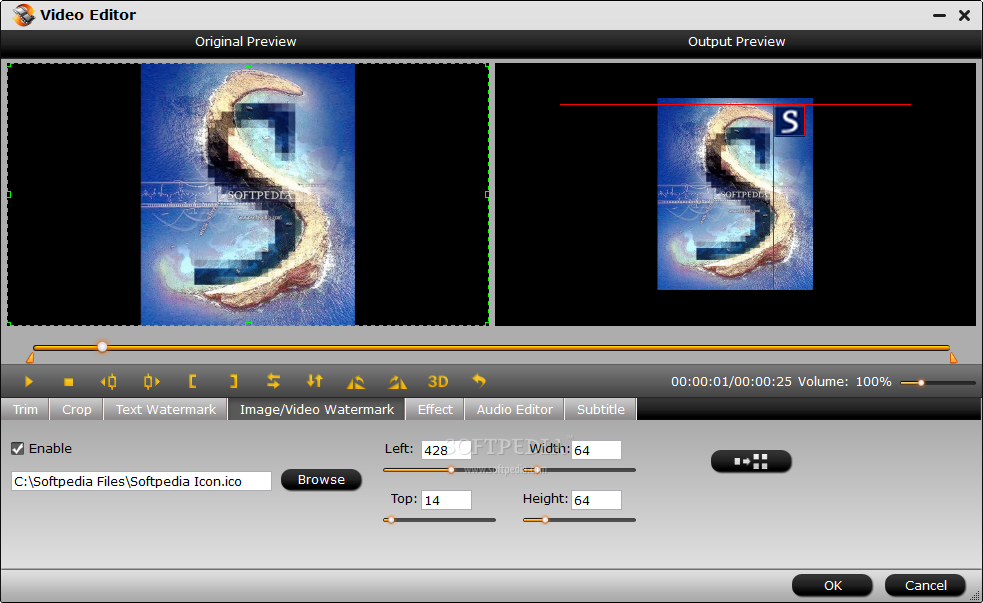Rotate the video clockwise

click(397, 381)
